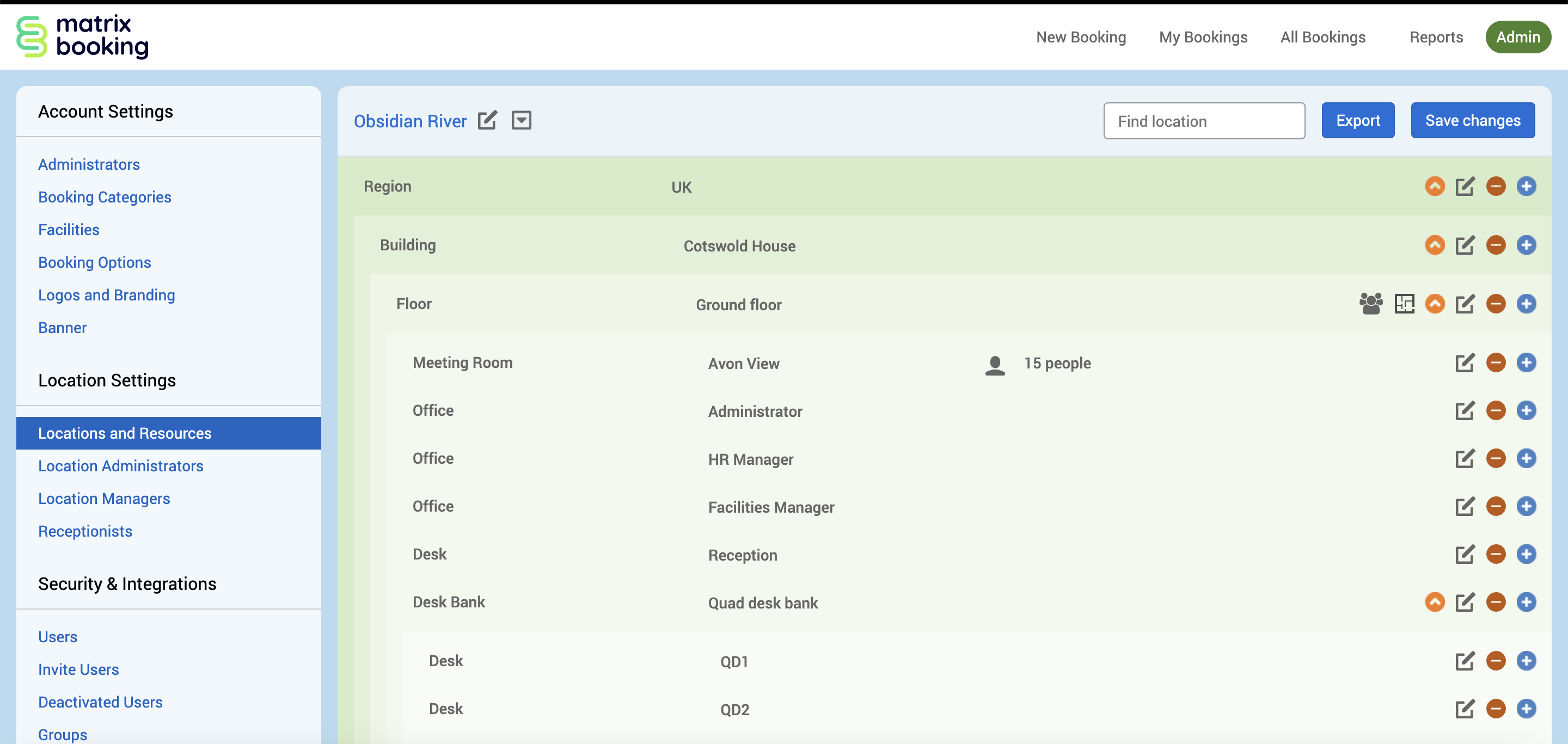The width and height of the screenshot is (1568, 744).
Task: Open the Location Administrators link
Action: [x=120, y=466]
